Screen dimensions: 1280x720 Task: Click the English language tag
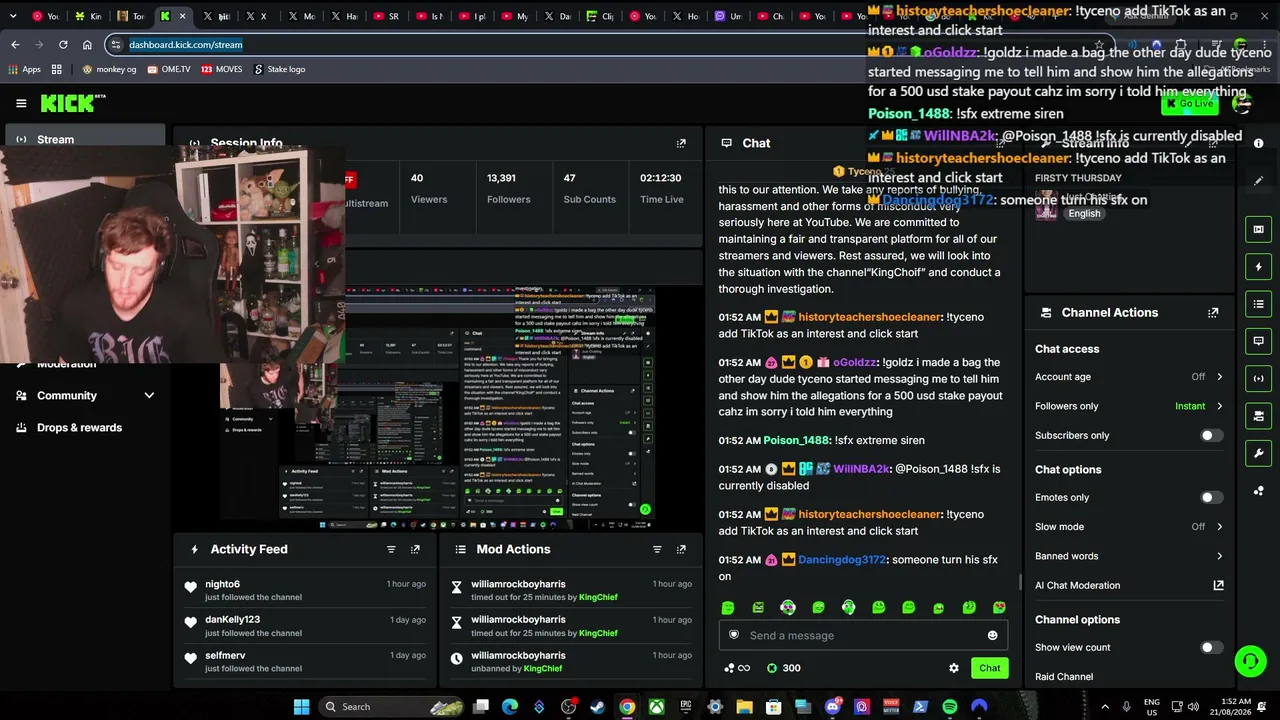tap(1084, 213)
